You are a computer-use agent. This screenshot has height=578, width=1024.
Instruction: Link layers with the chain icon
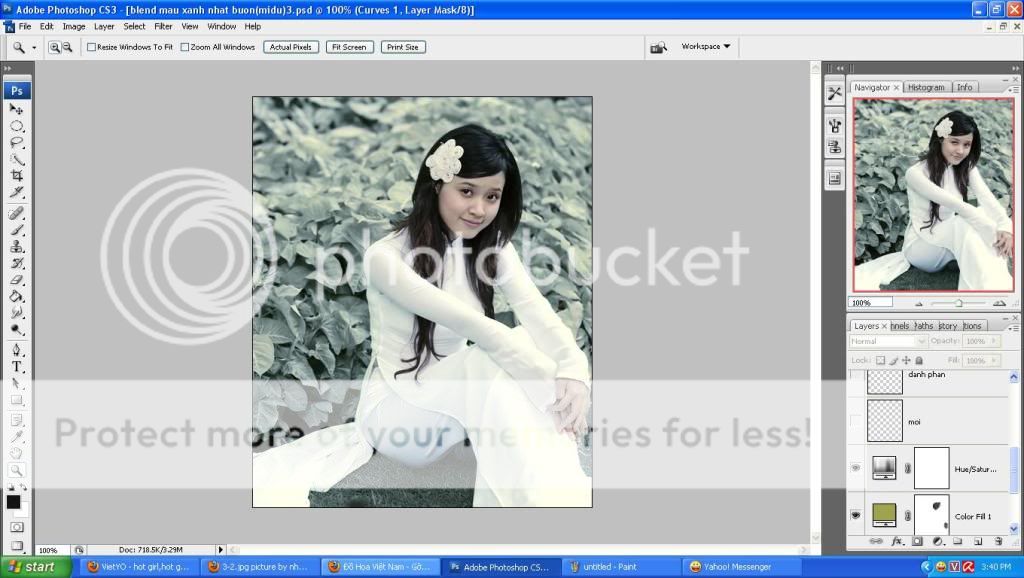pyautogui.click(x=876, y=541)
